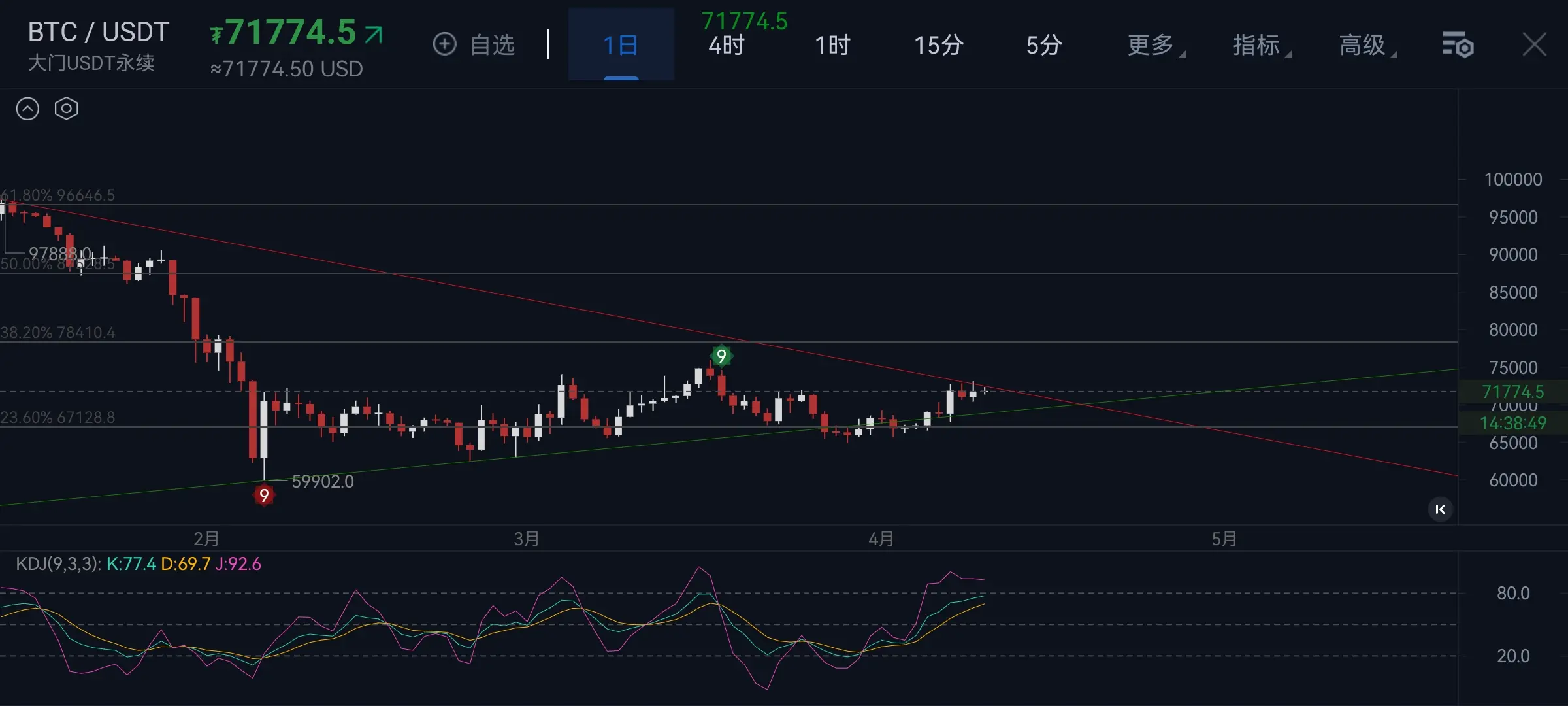Open the list settings icon at top right
This screenshot has height=706, width=1568.
pyautogui.click(x=1457, y=45)
